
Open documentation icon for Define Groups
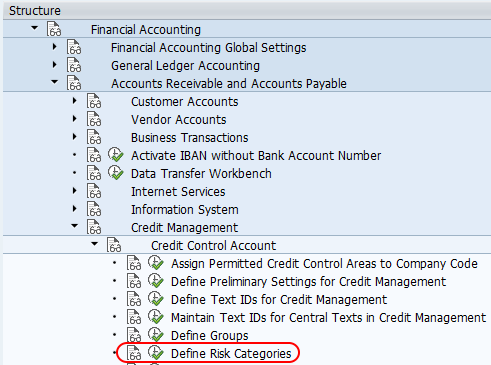click(x=134, y=335)
